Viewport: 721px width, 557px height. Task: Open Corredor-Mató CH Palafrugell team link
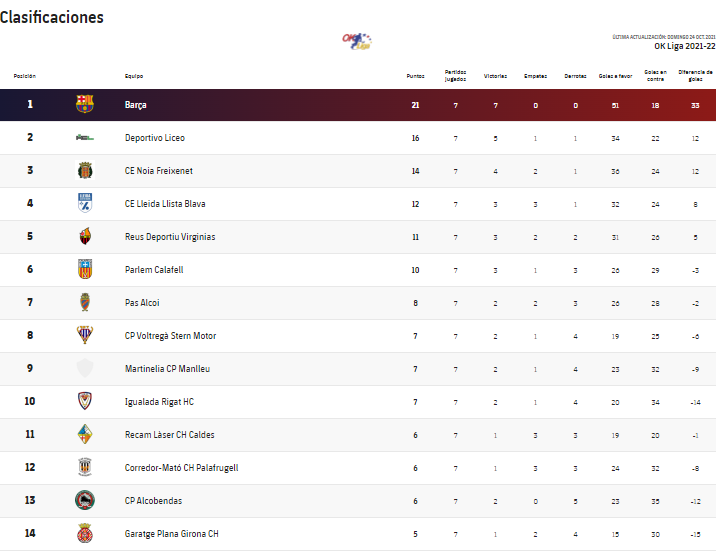pyautogui.click(x=181, y=468)
